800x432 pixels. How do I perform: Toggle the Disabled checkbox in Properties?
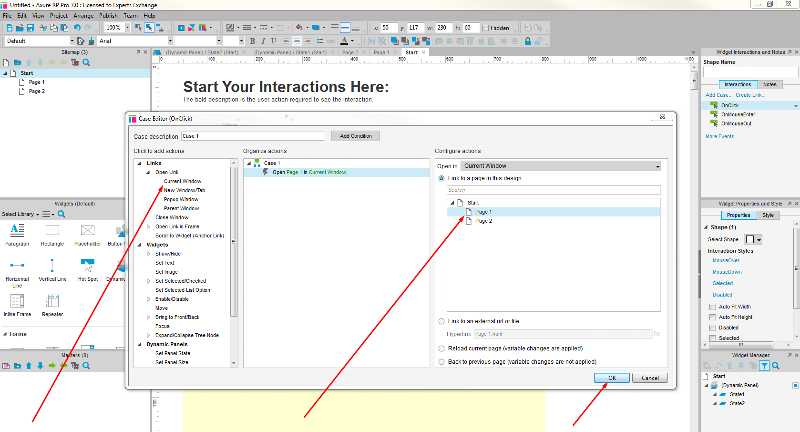coord(712,327)
